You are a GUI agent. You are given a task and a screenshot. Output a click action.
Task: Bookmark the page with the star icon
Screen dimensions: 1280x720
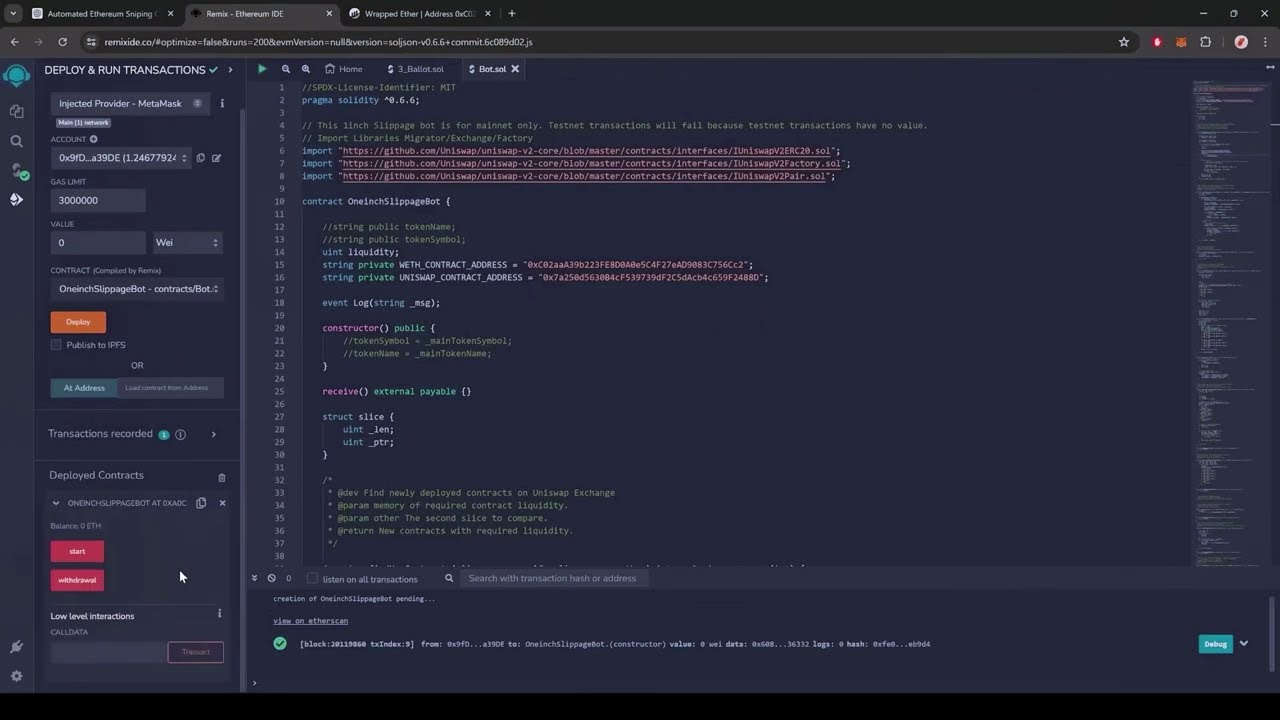1124,42
